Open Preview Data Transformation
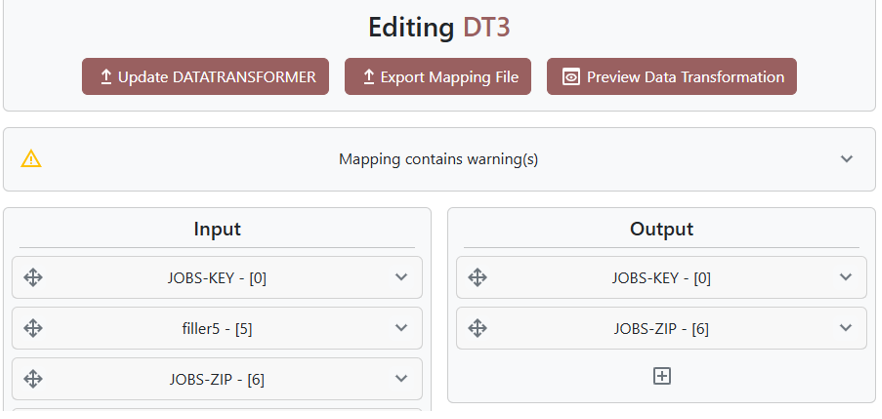The width and height of the screenshot is (882, 419). [671, 77]
